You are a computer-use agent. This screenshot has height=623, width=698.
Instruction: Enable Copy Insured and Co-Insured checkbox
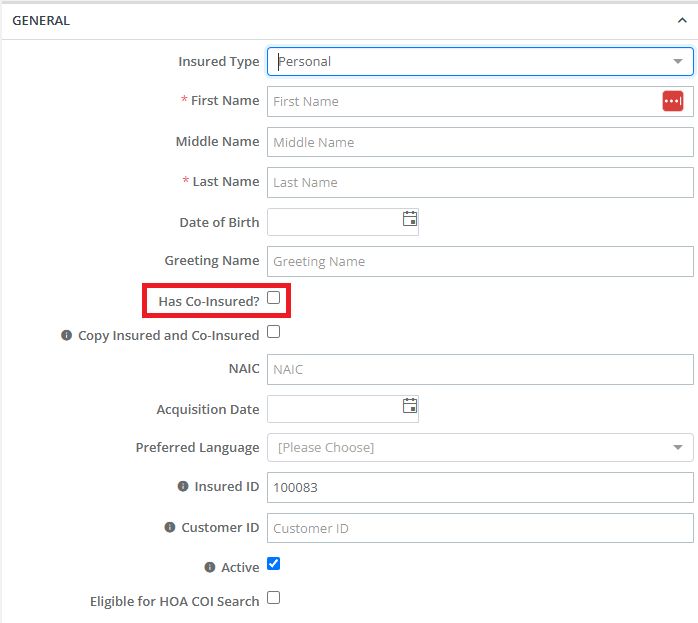click(x=273, y=332)
